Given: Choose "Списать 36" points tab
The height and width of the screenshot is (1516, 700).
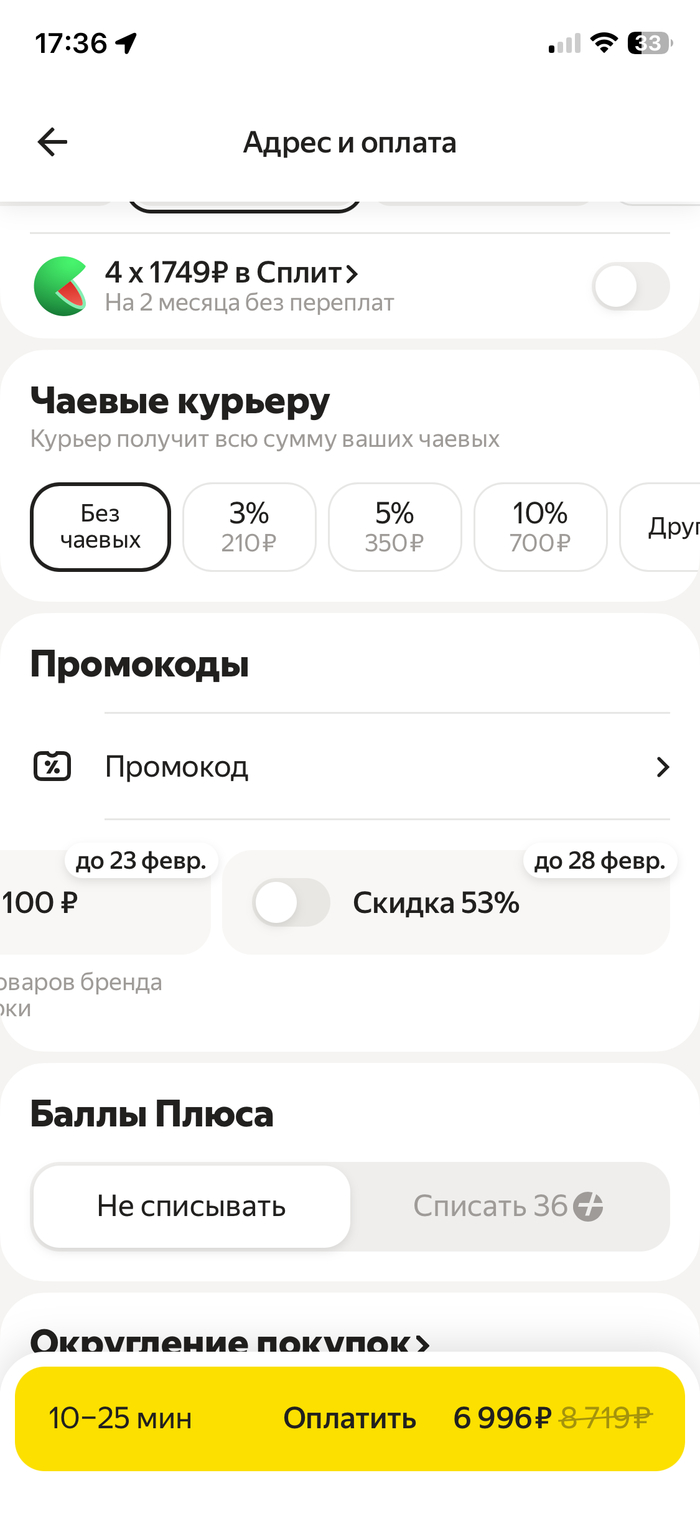Looking at the screenshot, I should click(508, 1207).
